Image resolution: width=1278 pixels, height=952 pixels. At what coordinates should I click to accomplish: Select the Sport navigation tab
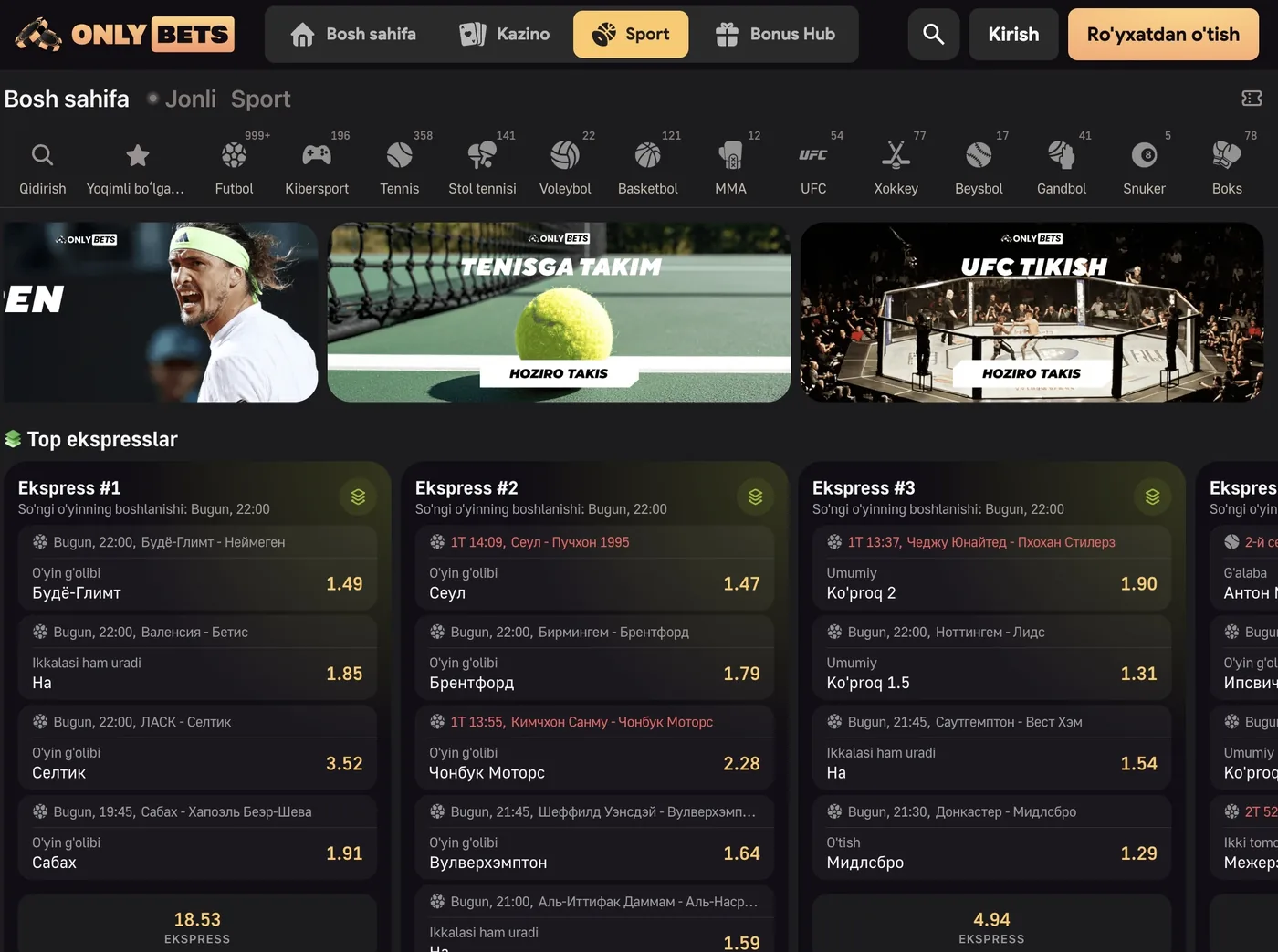tap(631, 35)
